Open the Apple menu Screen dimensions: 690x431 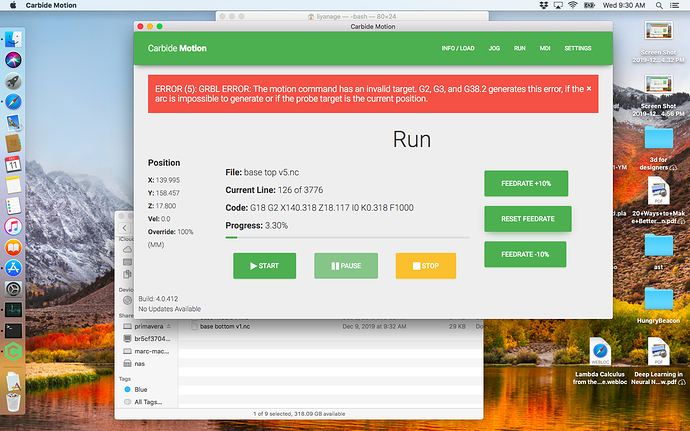pos(13,5)
